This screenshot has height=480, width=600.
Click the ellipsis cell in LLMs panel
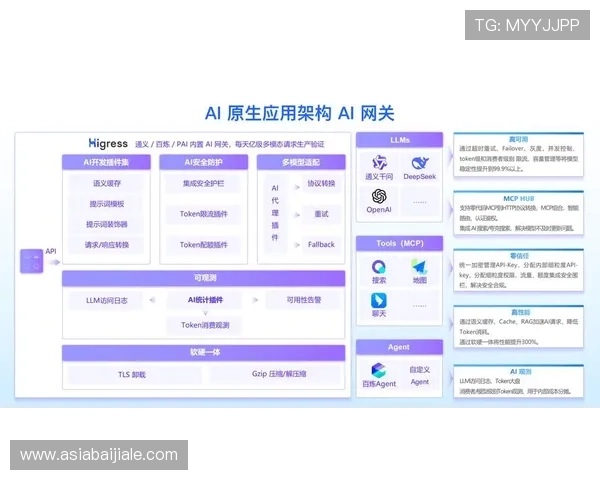pyautogui.click(x=420, y=202)
